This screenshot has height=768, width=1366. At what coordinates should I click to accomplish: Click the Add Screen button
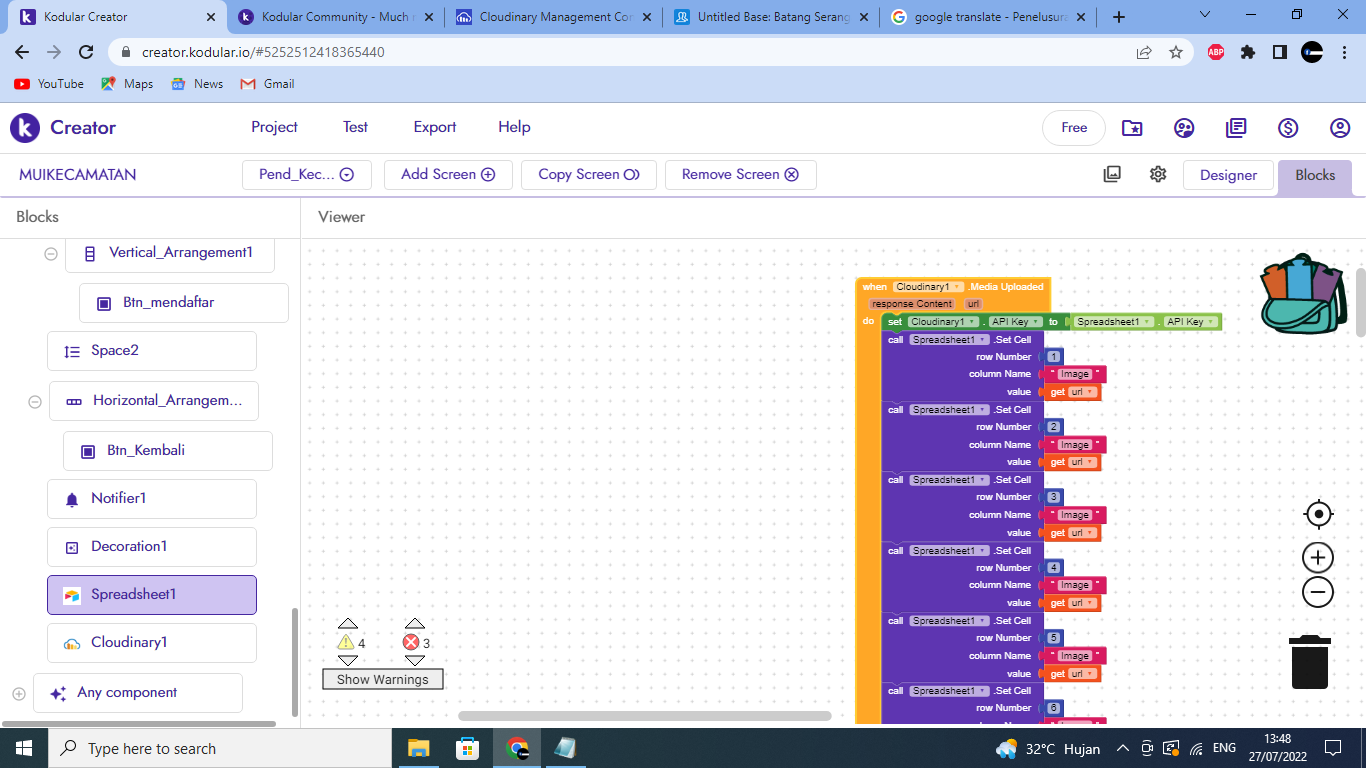coord(447,174)
